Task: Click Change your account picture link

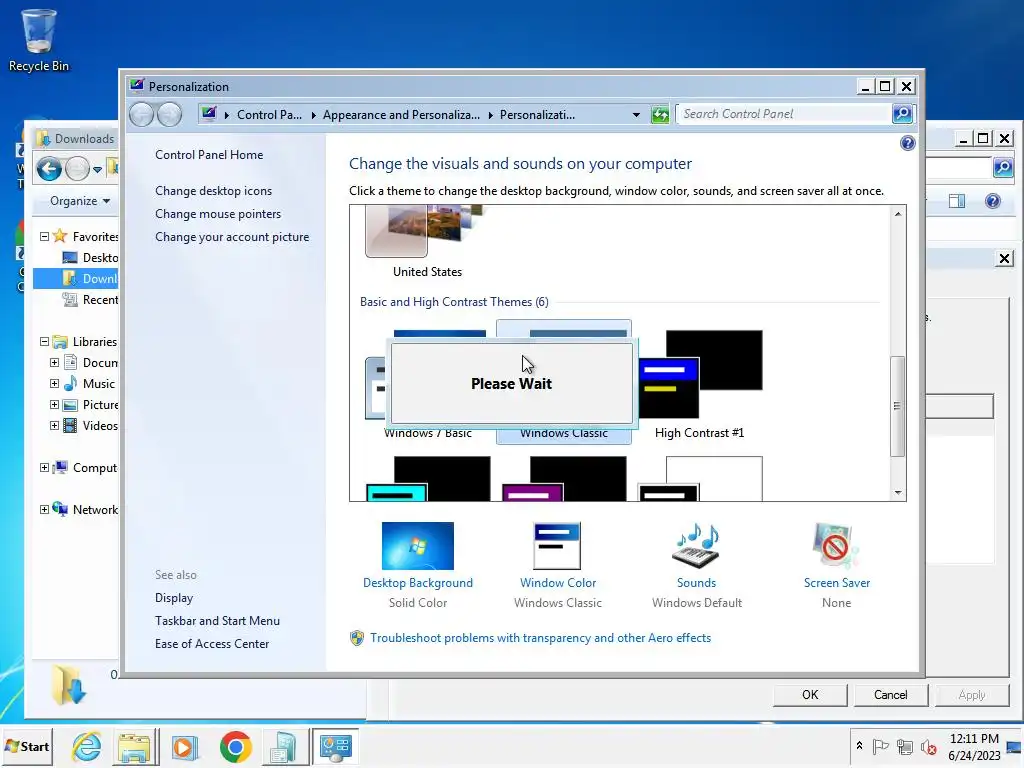Action: tap(232, 236)
